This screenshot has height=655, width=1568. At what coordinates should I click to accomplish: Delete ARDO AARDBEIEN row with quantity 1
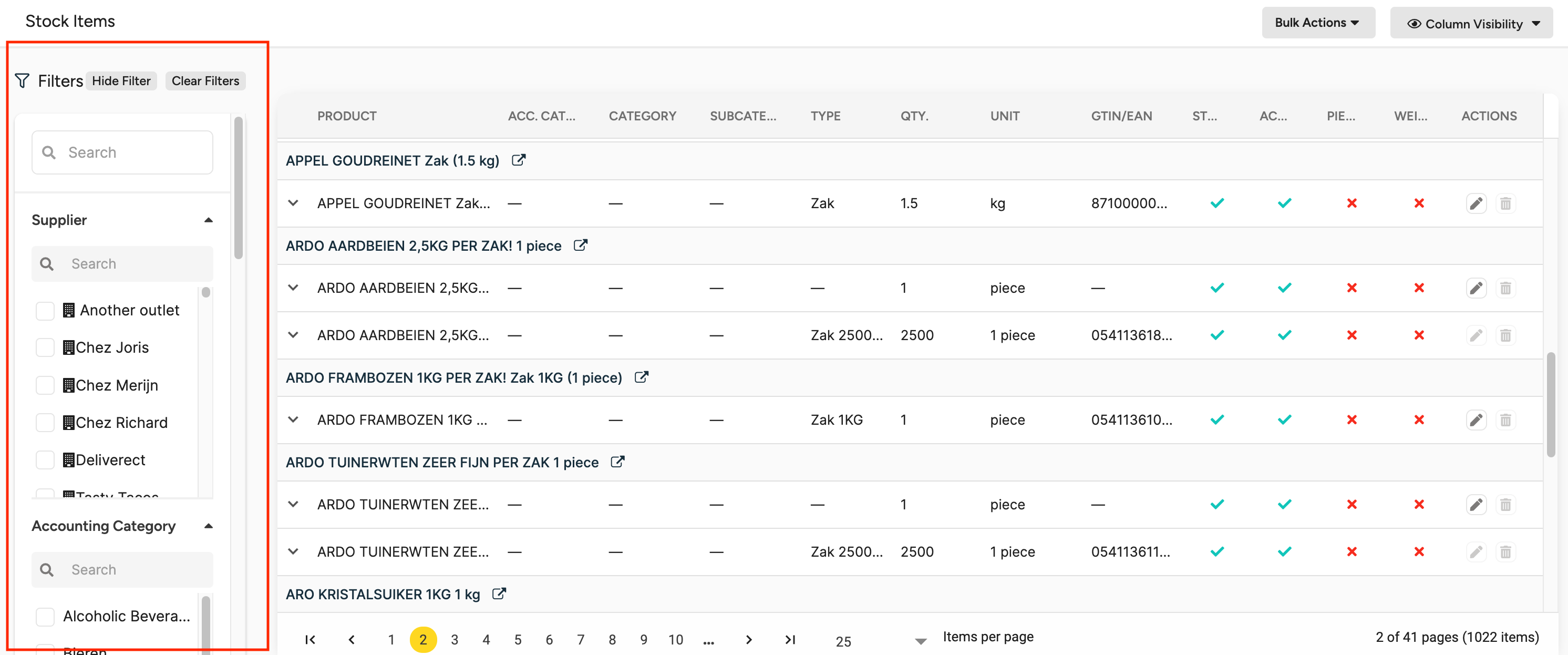(x=1505, y=288)
